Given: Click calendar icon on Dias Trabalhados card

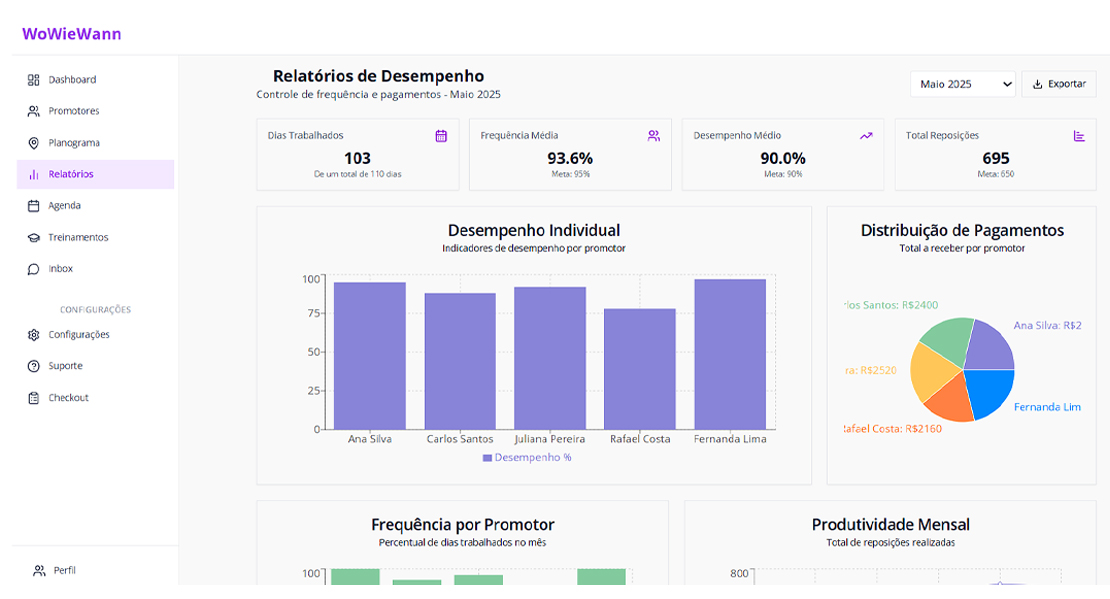Looking at the screenshot, I should tap(441, 136).
